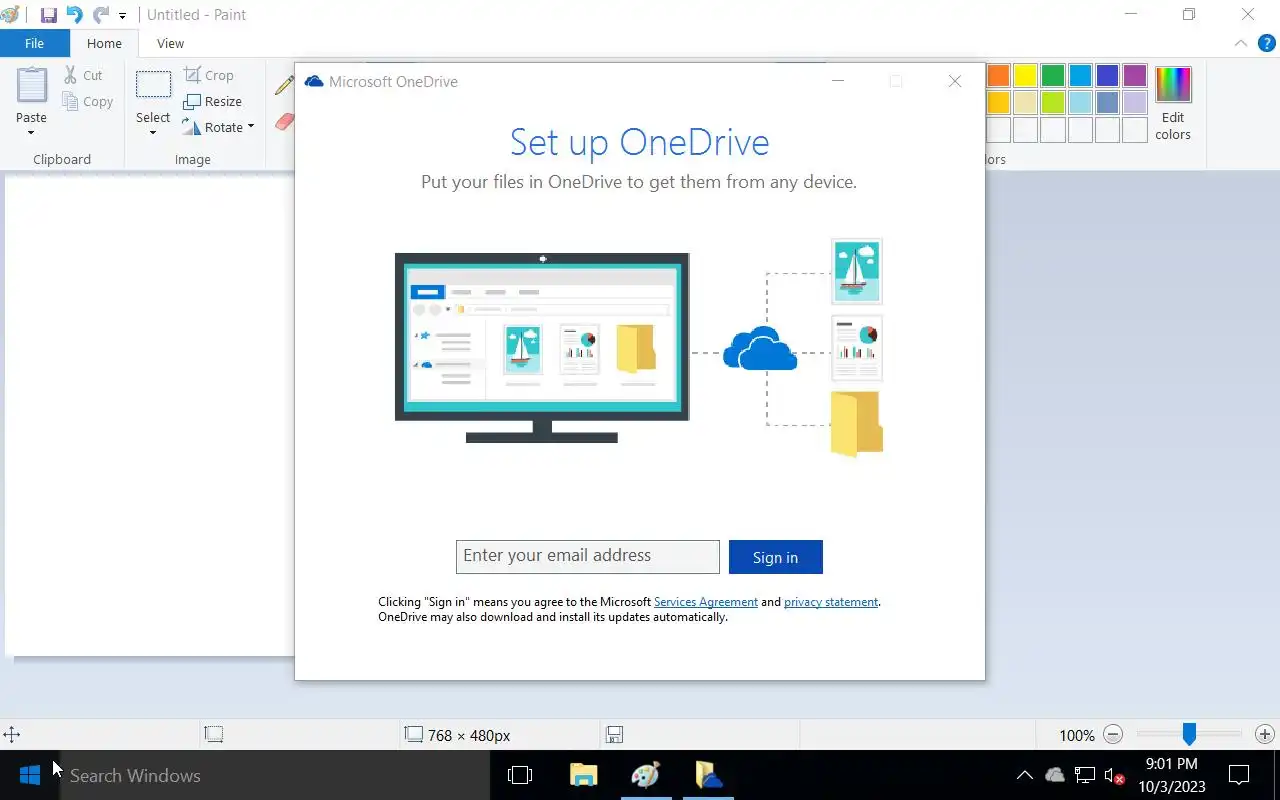The image size is (1280, 800).
Task: Click the white Paint canvas
Action: (150, 415)
